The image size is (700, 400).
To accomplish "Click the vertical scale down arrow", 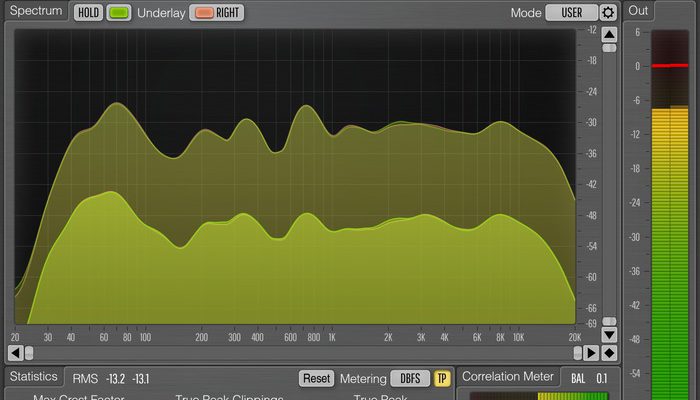I will [x=609, y=335].
